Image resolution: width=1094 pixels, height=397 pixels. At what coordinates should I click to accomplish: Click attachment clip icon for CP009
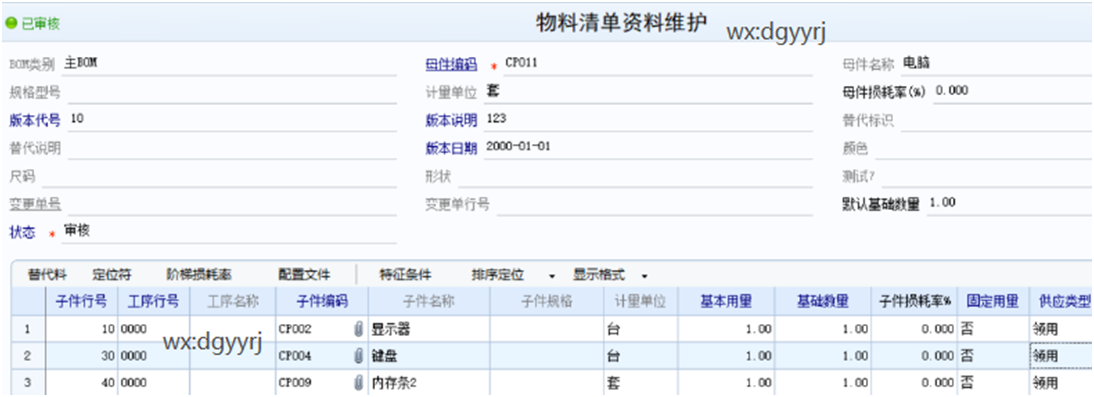359,382
